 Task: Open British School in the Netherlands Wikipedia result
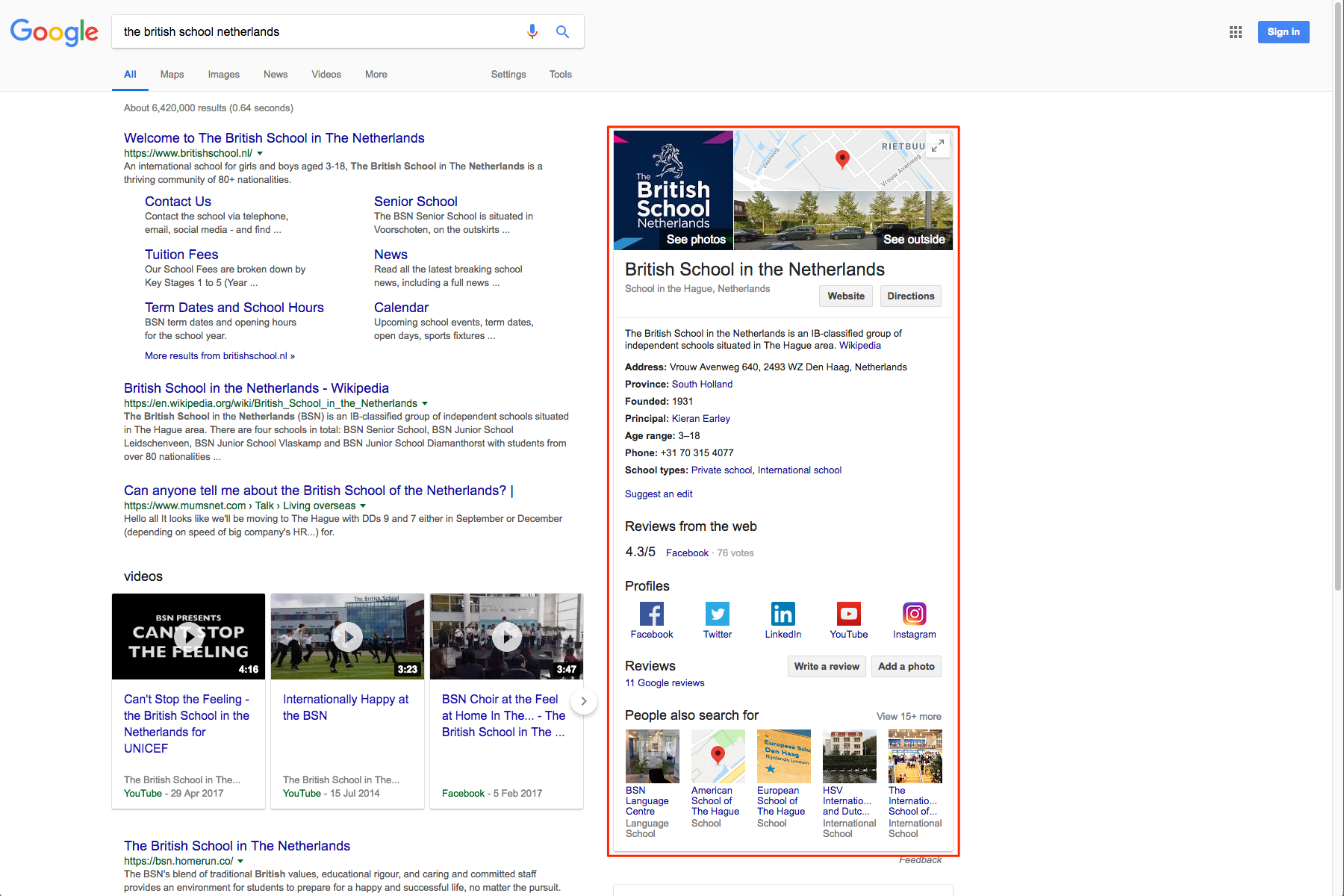(x=256, y=388)
